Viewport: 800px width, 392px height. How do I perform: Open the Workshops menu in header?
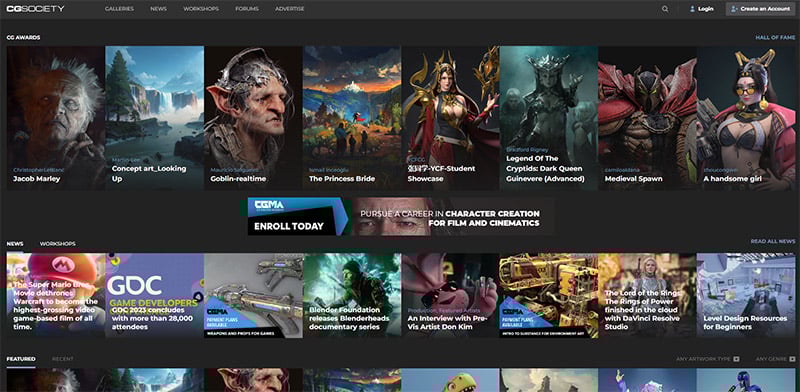coord(201,9)
